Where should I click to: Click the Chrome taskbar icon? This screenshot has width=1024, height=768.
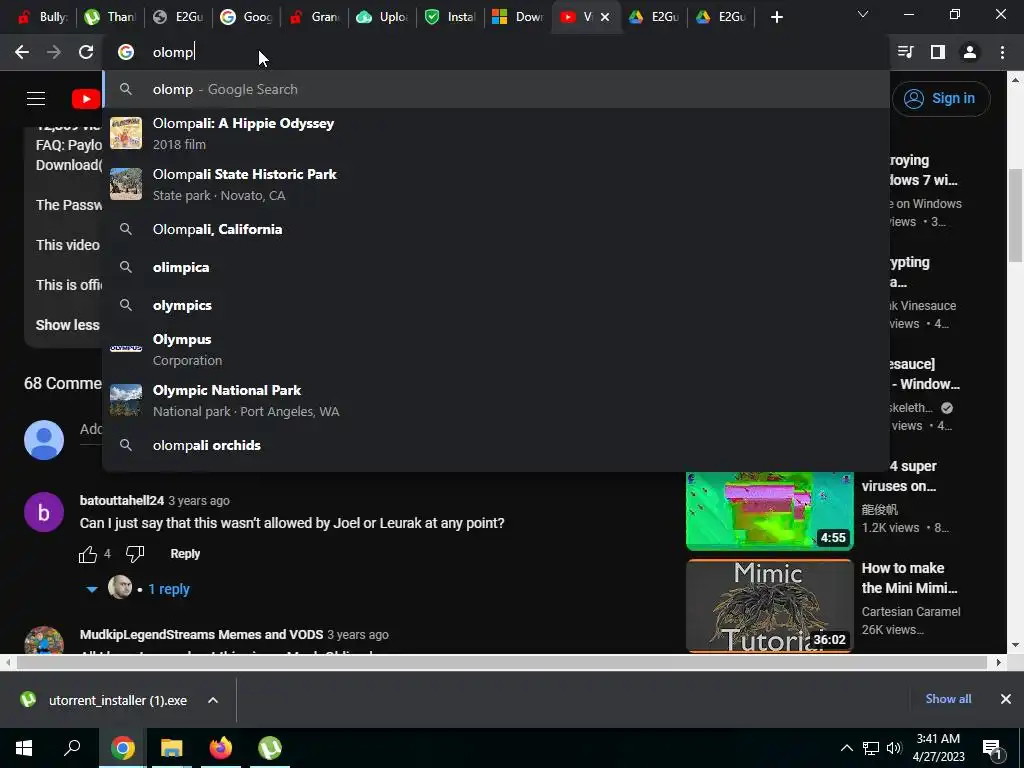(x=122, y=748)
